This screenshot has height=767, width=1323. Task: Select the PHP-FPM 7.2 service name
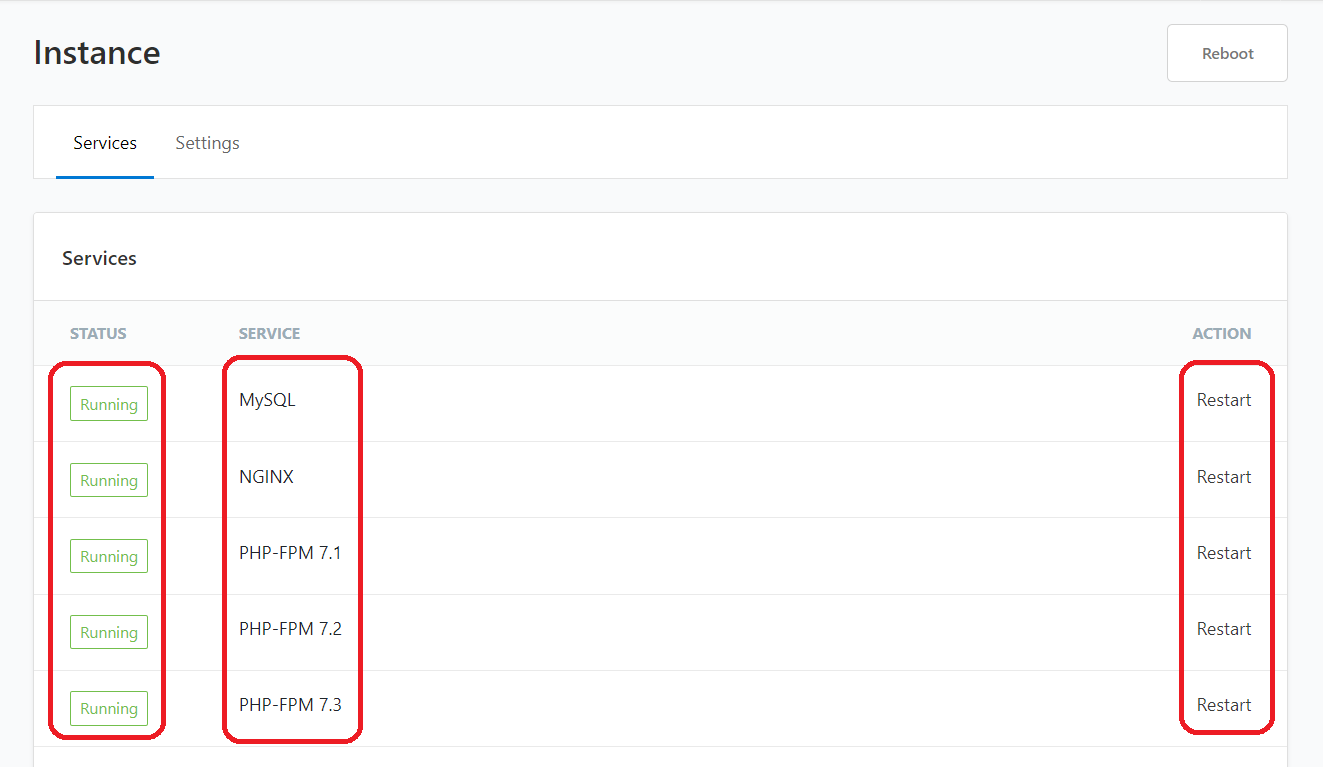[x=290, y=629]
